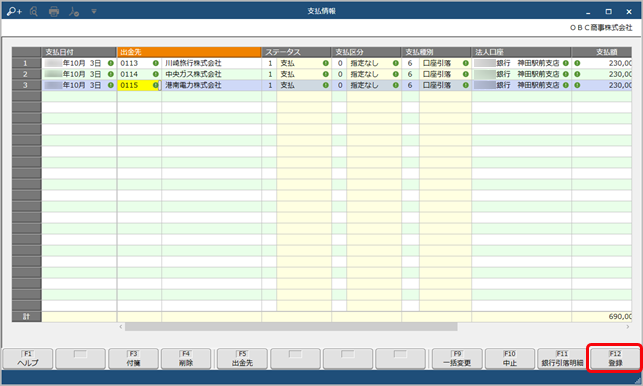Click the green icon after row 3 神田駅前支店
Image resolution: width=643 pixels, height=386 pixels.
[565, 85]
